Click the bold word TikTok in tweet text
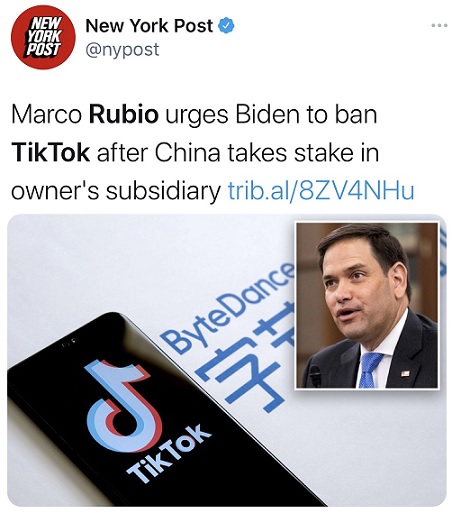Screen dimensions: 452x513 (50, 153)
